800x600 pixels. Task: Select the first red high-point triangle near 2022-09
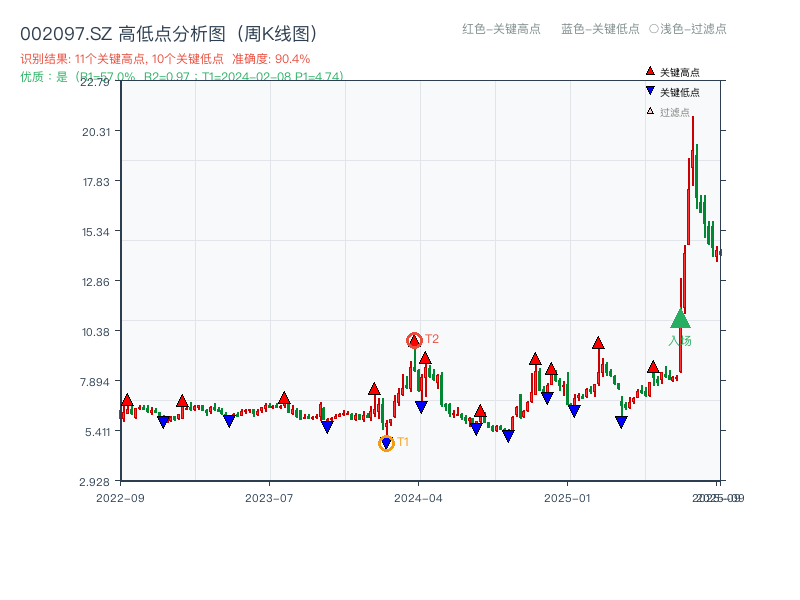(x=128, y=400)
